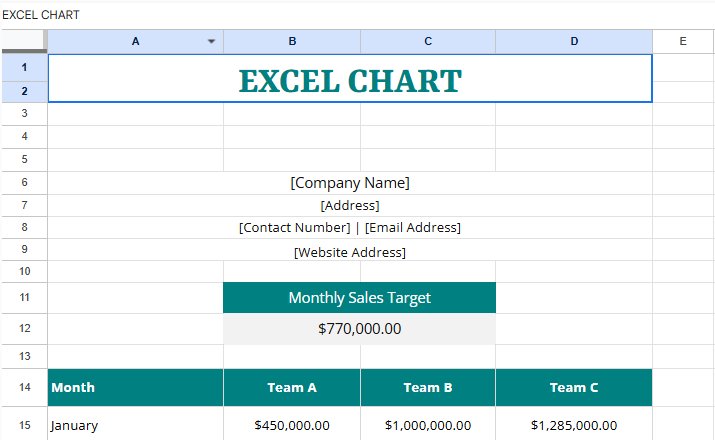Click the row 6 header number
The height and width of the screenshot is (440, 715).
click(24, 183)
